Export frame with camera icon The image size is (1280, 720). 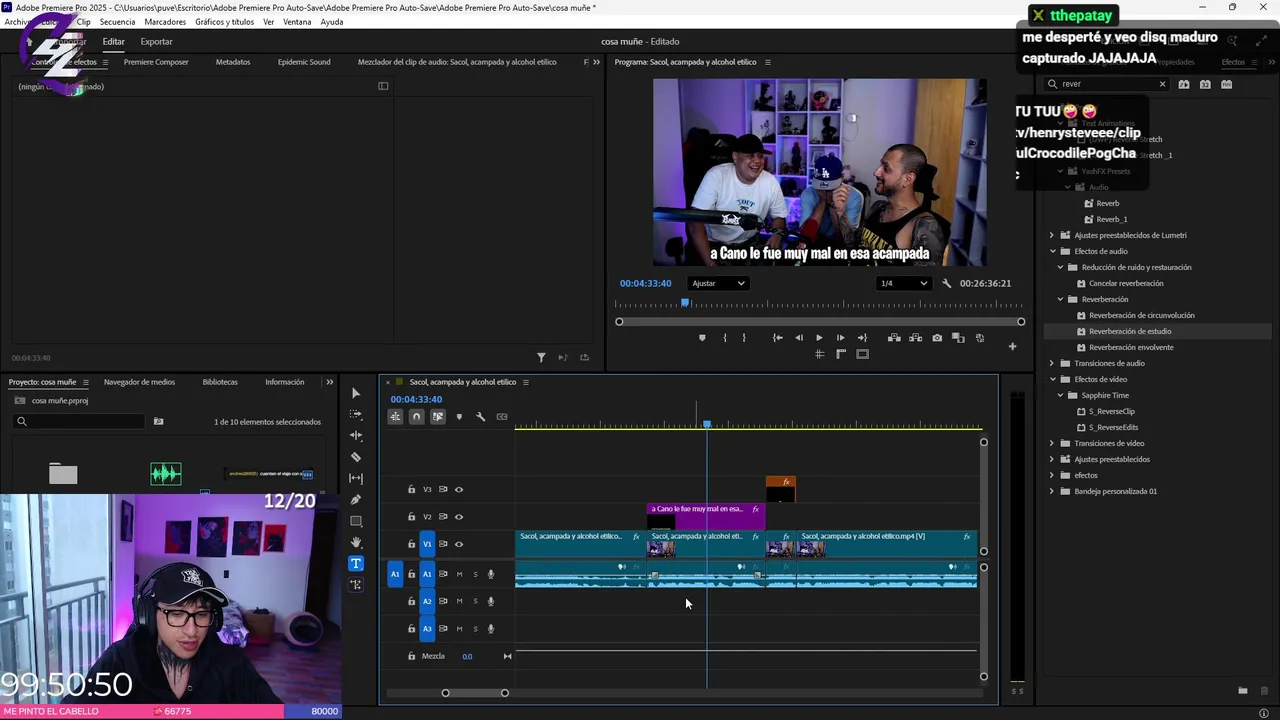tap(937, 338)
